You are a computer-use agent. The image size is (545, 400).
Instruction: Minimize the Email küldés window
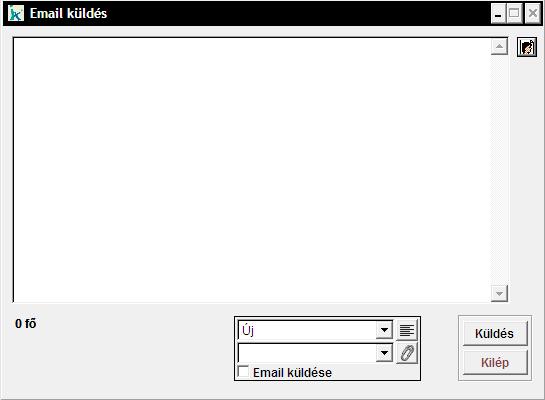tap(498, 14)
